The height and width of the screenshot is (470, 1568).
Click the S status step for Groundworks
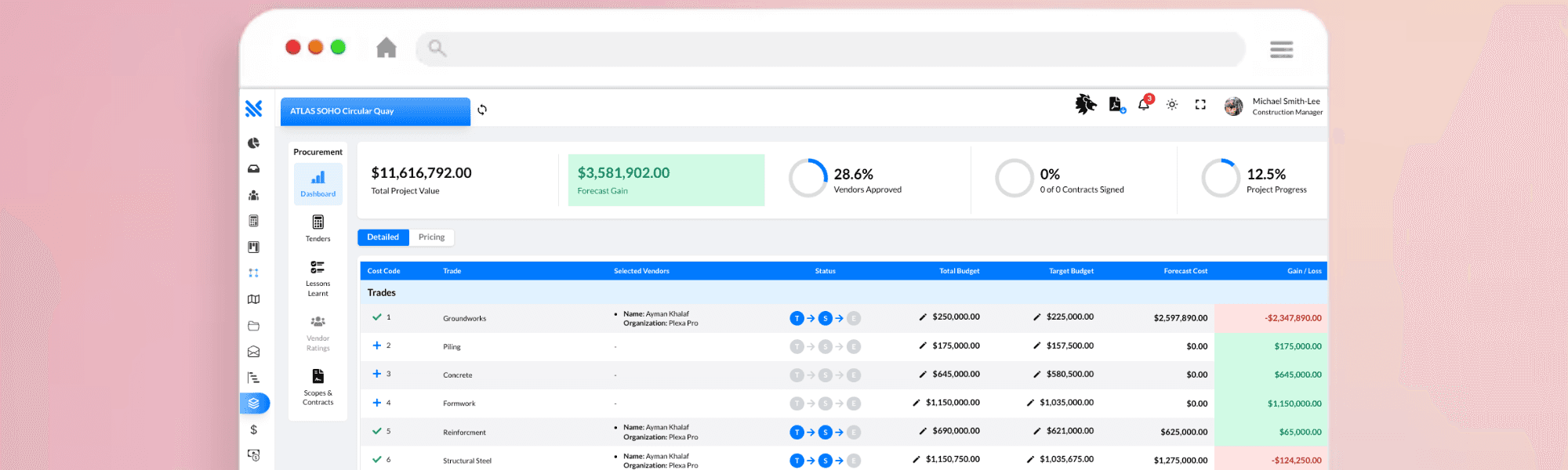pyautogui.click(x=825, y=318)
